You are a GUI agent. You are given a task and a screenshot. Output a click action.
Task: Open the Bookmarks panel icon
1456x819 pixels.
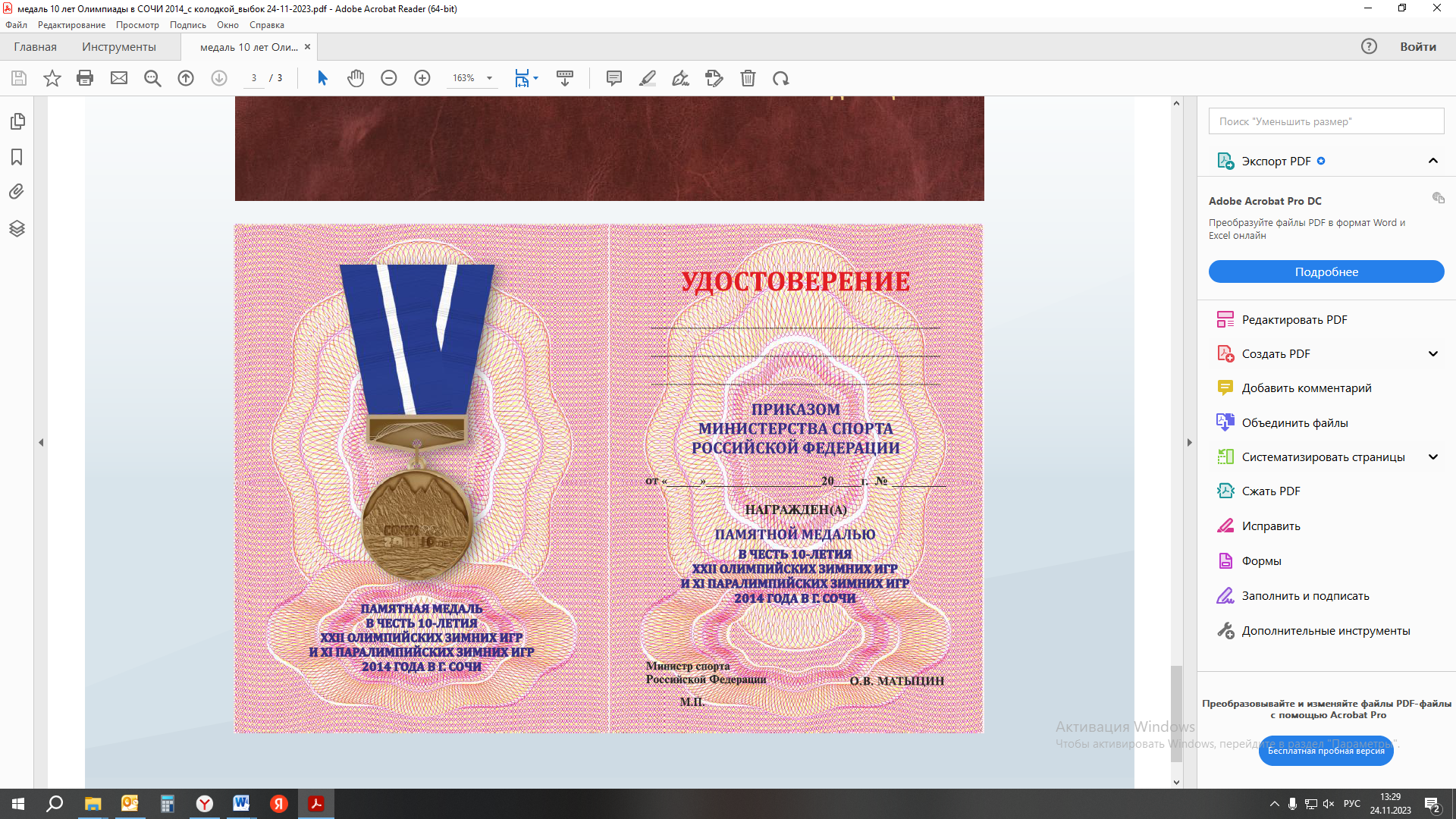click(x=17, y=157)
